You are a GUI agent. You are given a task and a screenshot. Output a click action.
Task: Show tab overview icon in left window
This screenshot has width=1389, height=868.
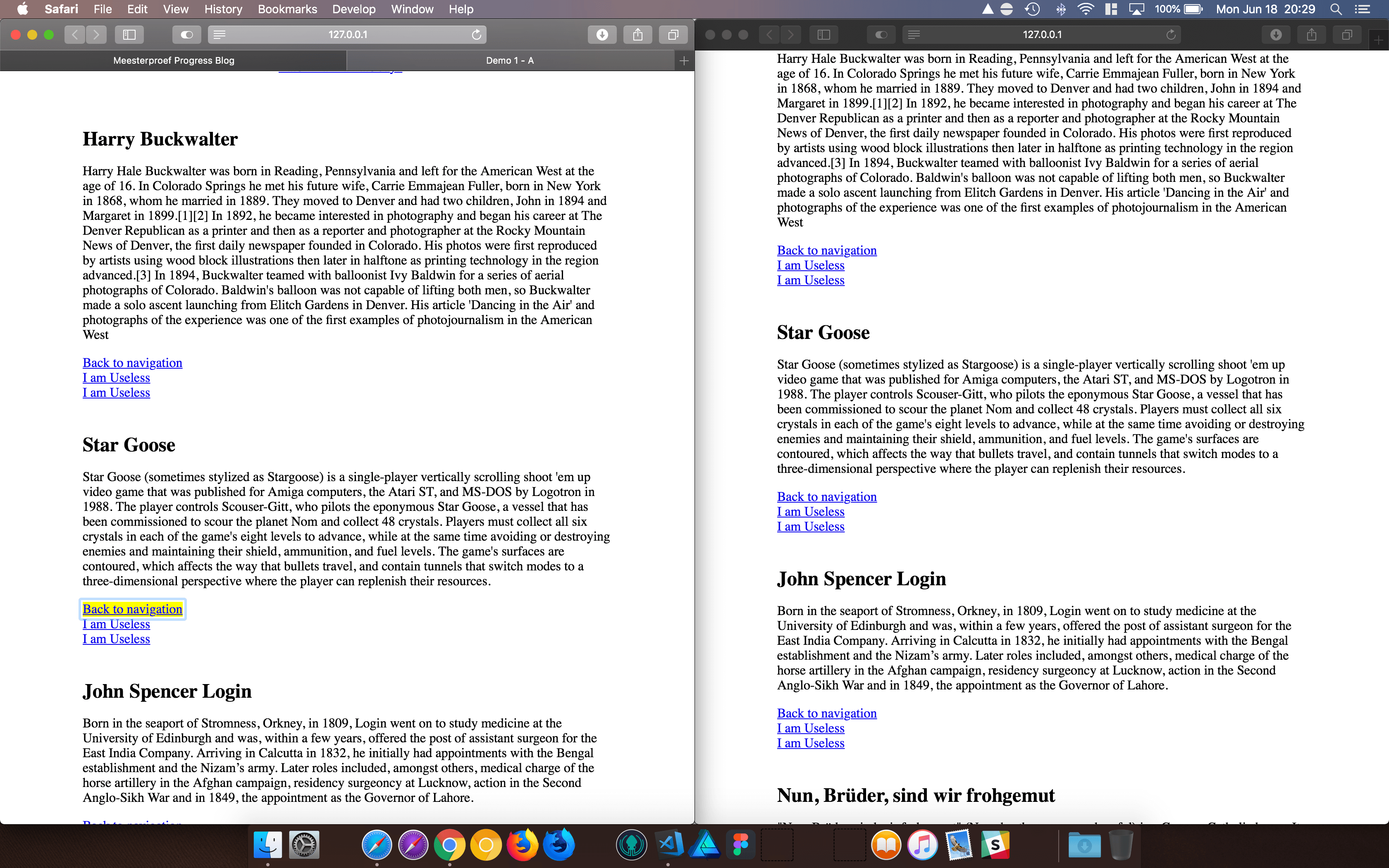(673, 34)
